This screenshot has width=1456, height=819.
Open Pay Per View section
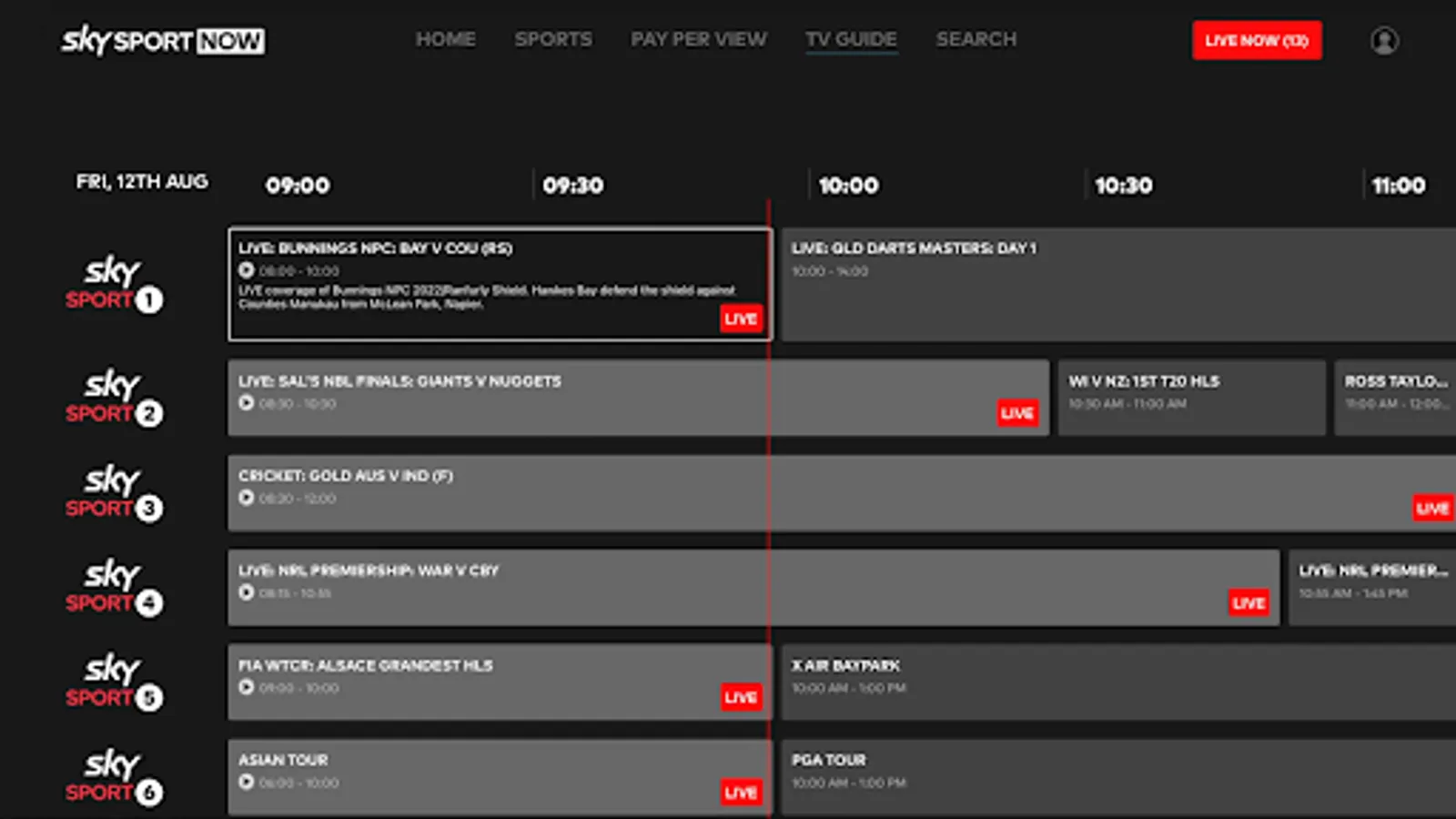699,39
